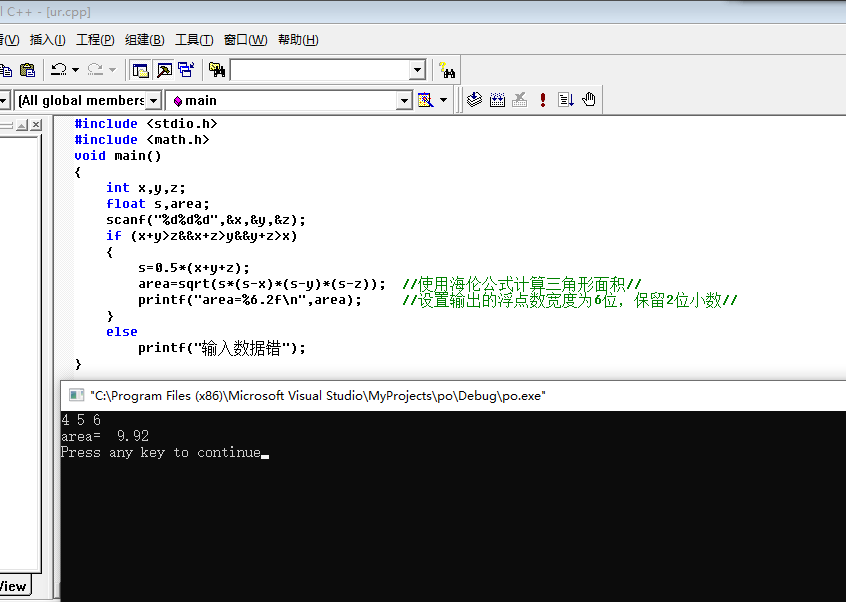This screenshot has width=846, height=602.
Task: Open the 工具(T) menu
Action: [x=194, y=39]
